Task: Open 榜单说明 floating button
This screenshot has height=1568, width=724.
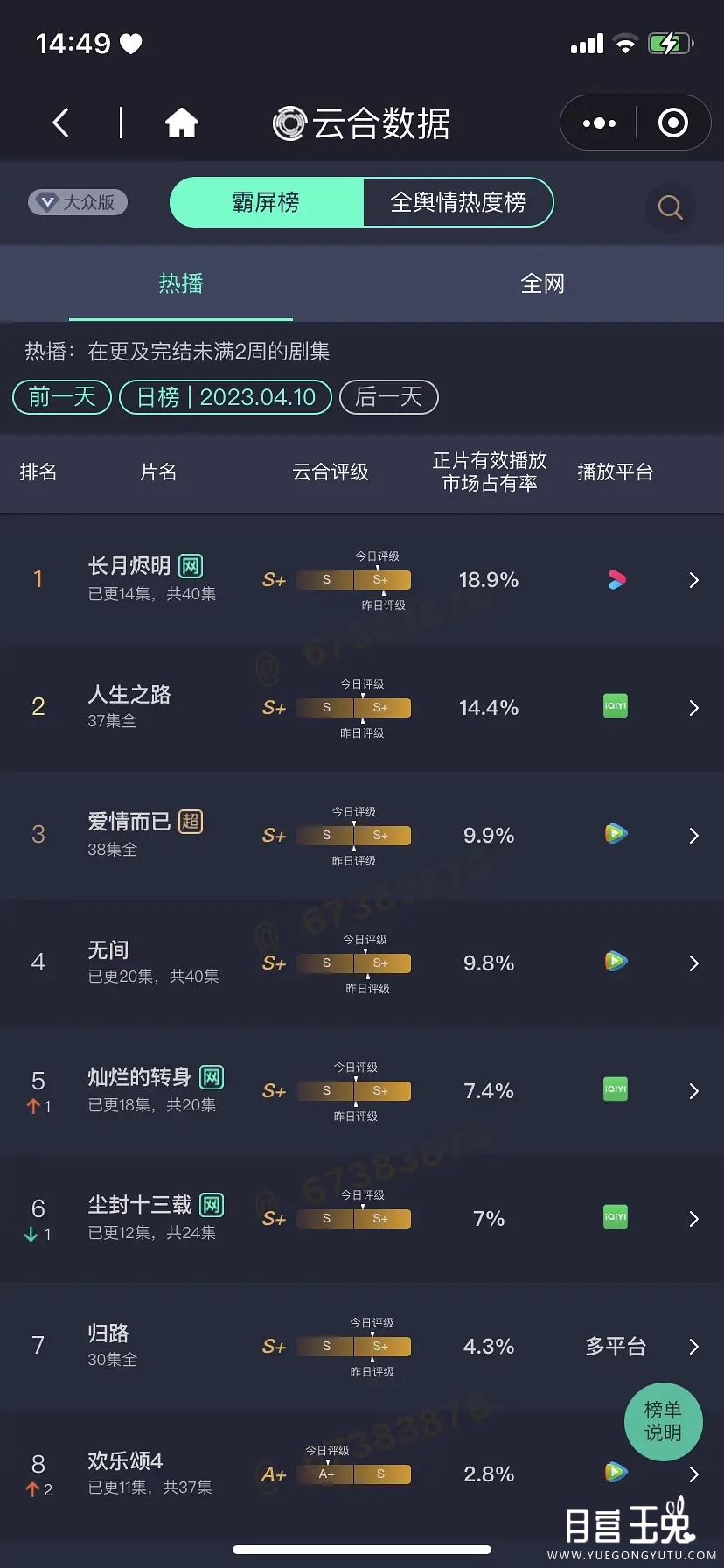Action: (663, 1421)
